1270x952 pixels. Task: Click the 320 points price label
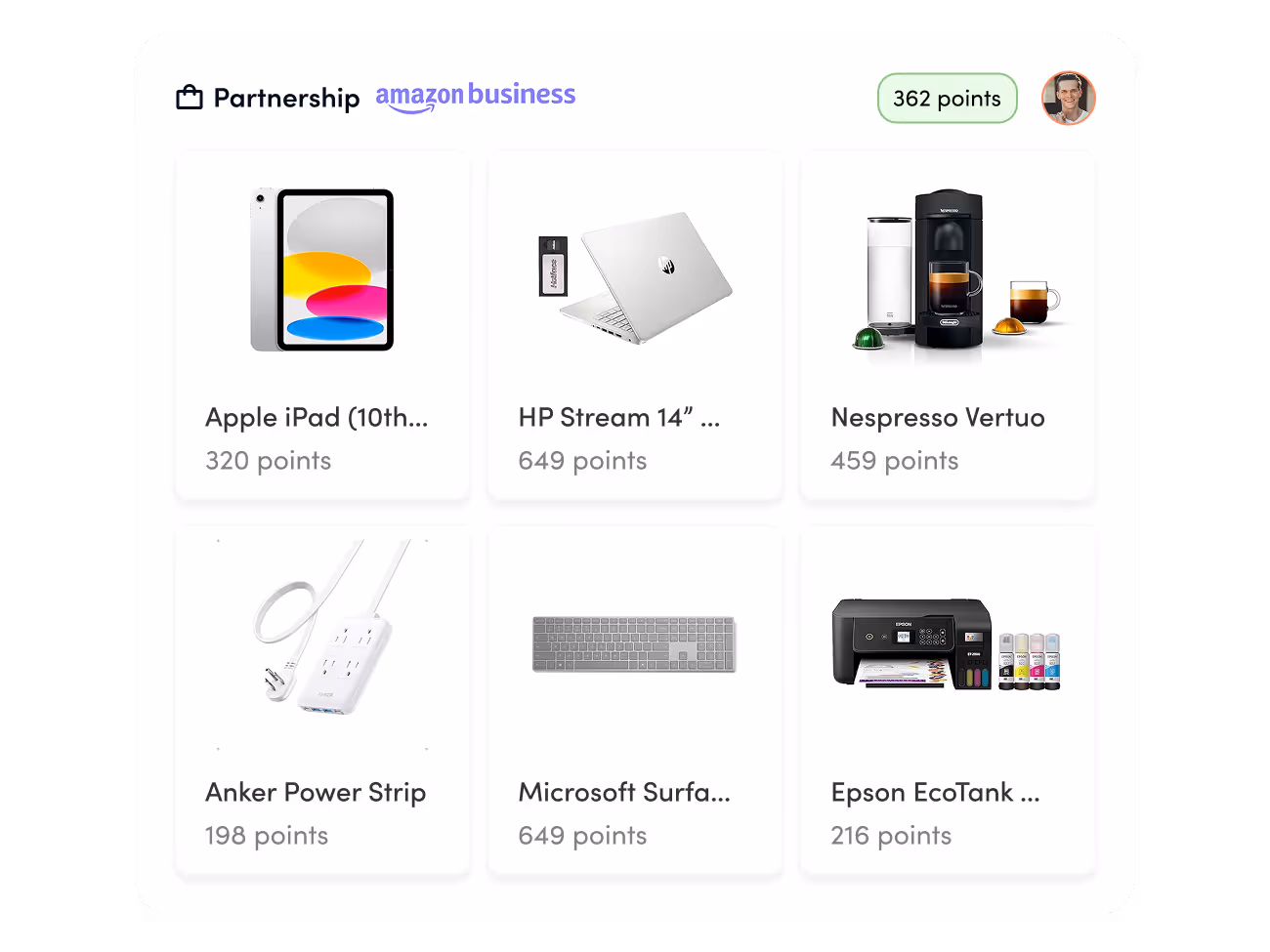coord(269,461)
